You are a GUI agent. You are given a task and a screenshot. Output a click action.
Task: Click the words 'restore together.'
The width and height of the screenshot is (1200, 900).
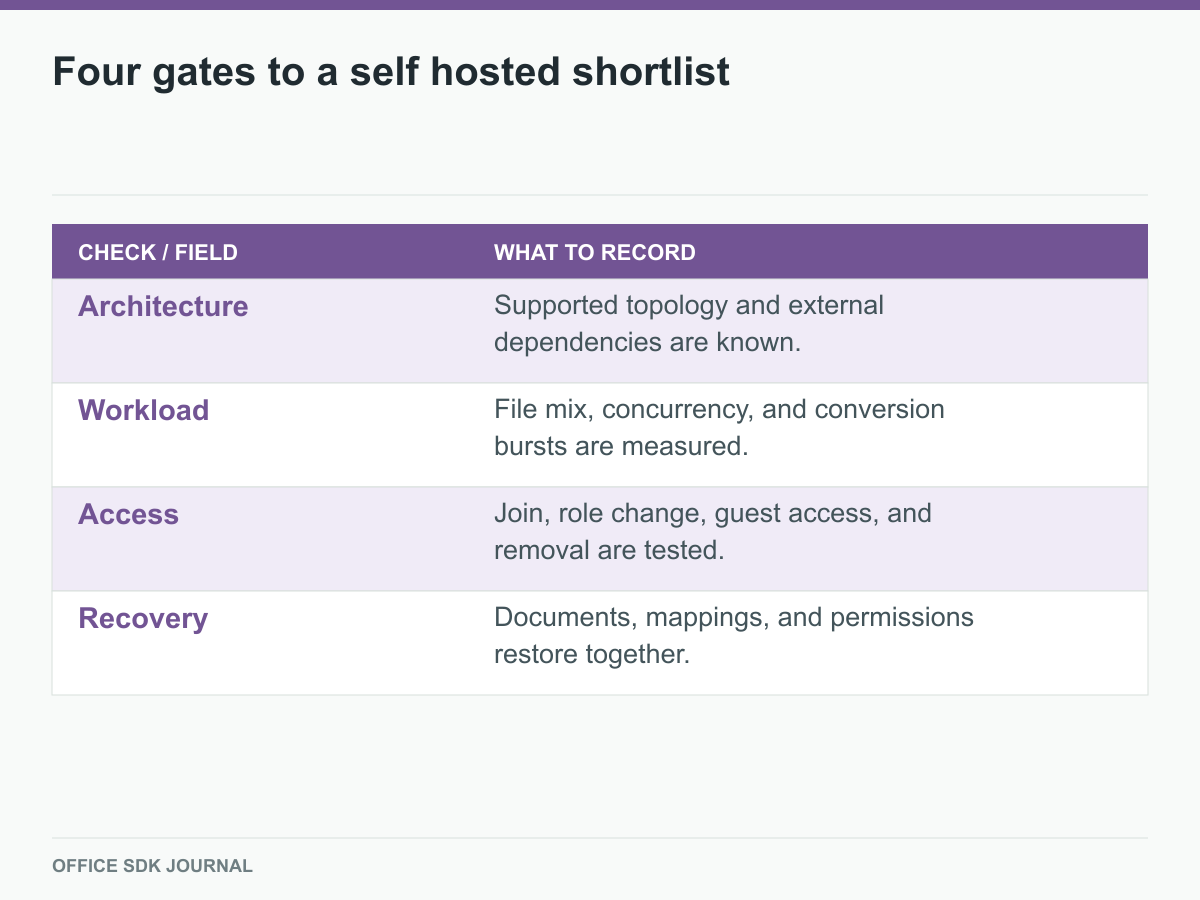(592, 654)
